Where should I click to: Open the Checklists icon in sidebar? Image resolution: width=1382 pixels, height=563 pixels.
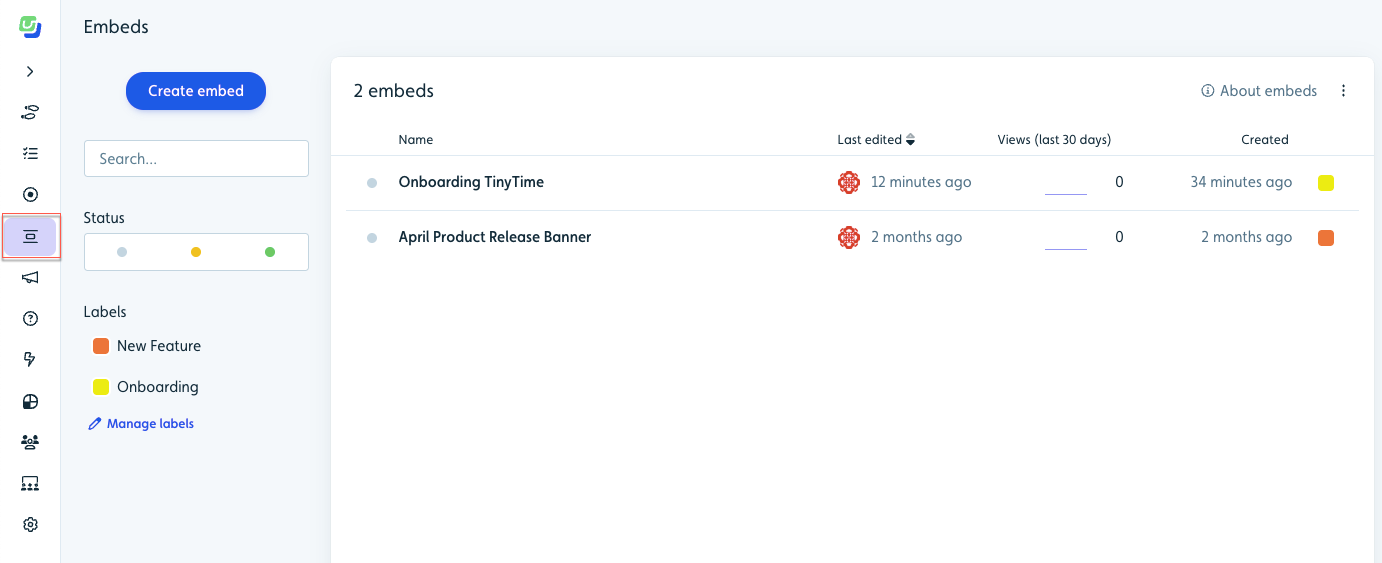(30, 153)
